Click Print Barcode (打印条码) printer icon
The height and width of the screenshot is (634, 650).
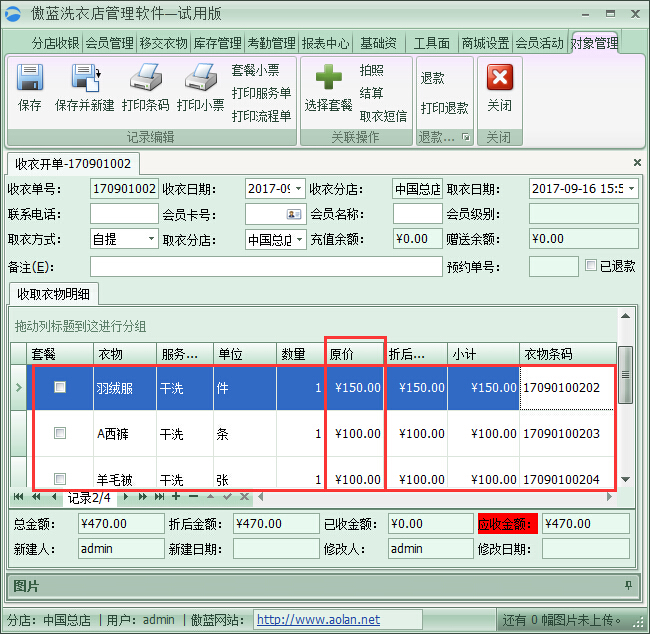click(146, 78)
